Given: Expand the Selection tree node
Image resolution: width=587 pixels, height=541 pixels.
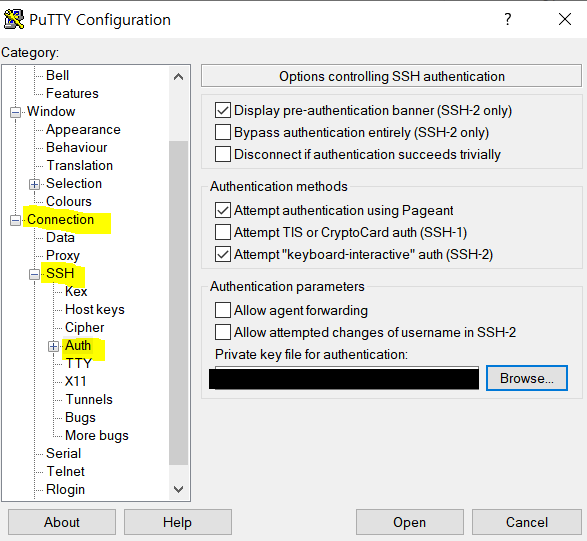Looking at the screenshot, I should (34, 184).
